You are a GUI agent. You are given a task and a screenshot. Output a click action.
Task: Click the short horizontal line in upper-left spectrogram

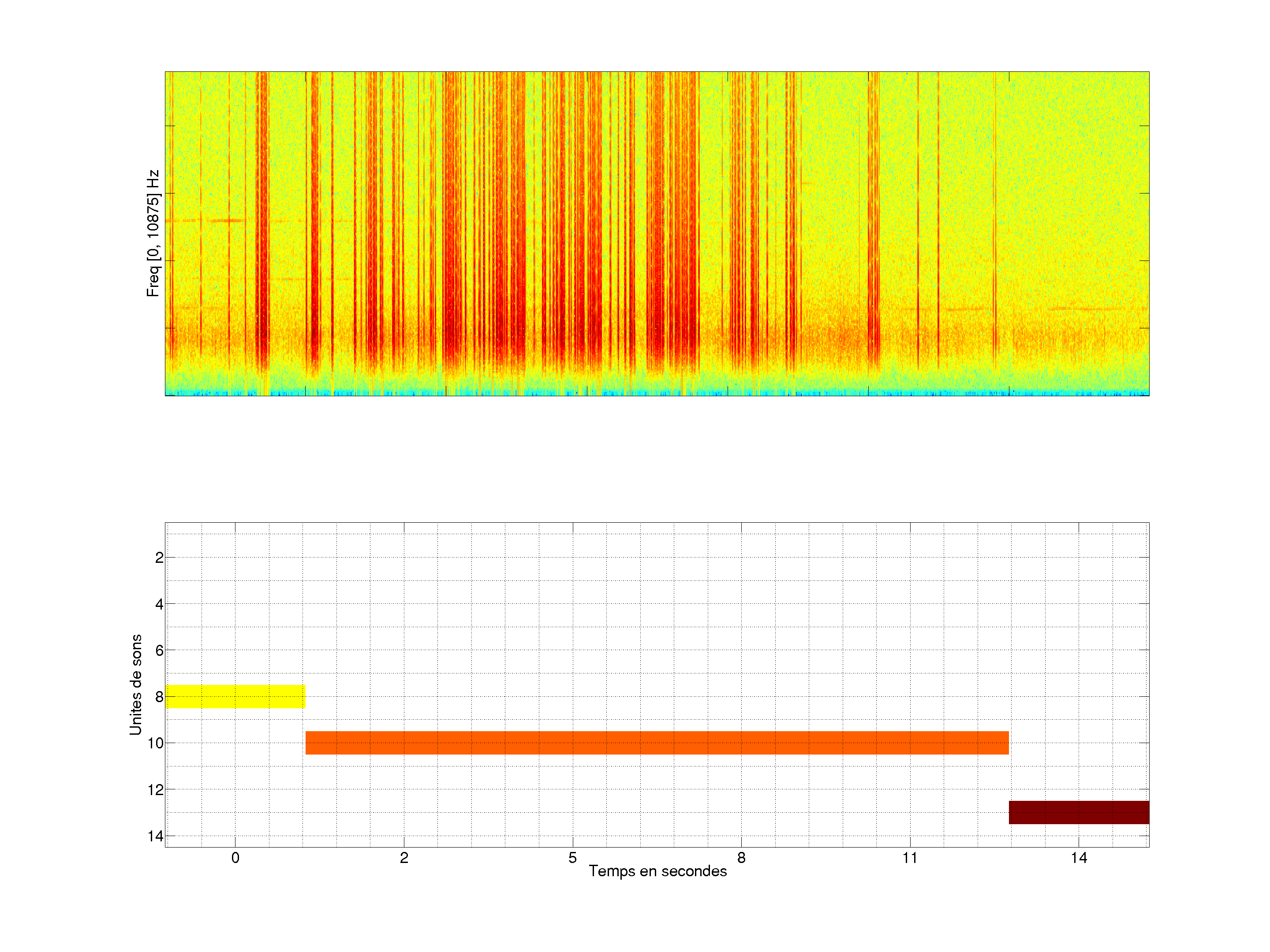(228, 220)
